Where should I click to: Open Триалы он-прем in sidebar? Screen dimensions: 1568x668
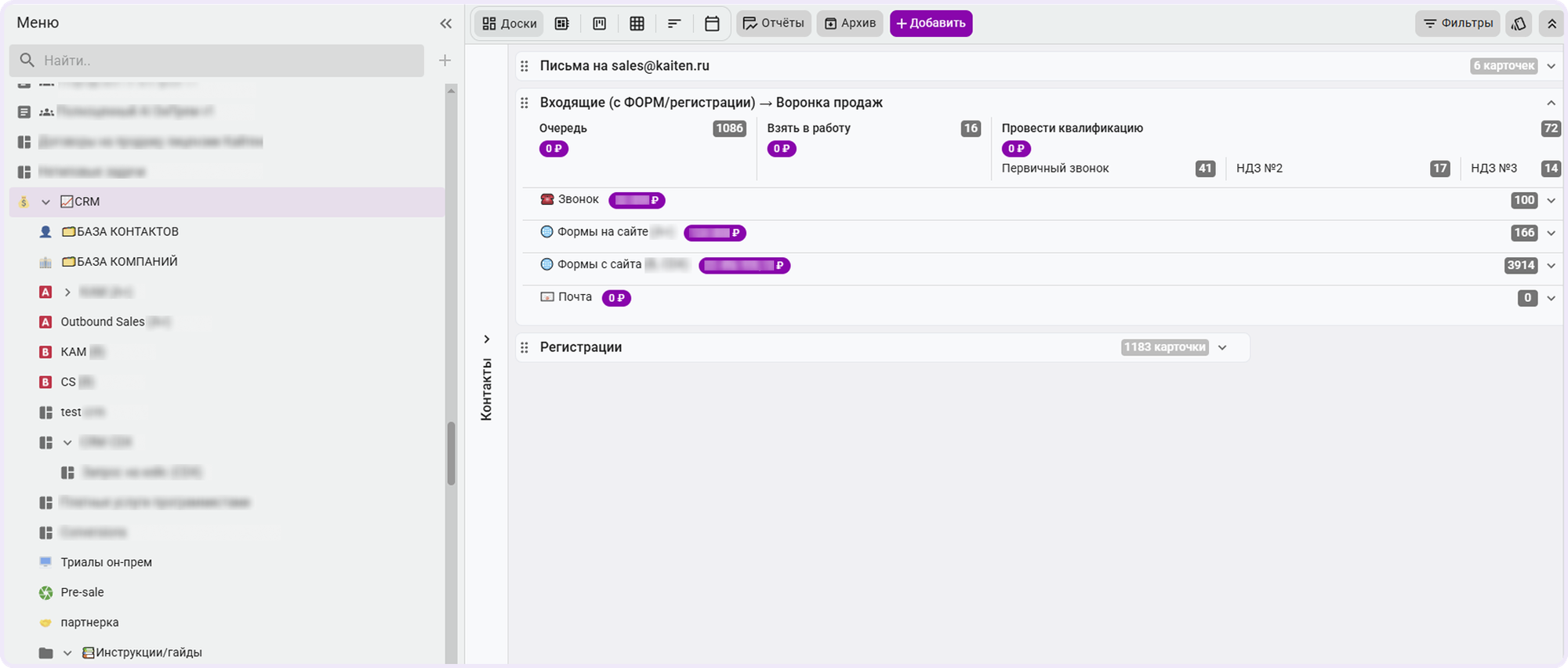[107, 562]
